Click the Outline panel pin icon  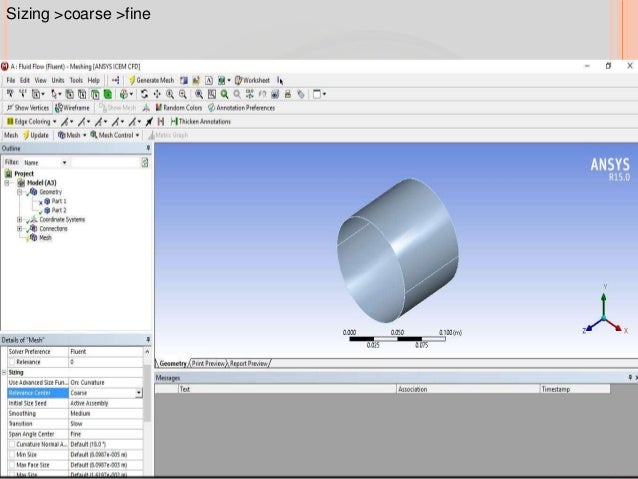tap(148, 149)
